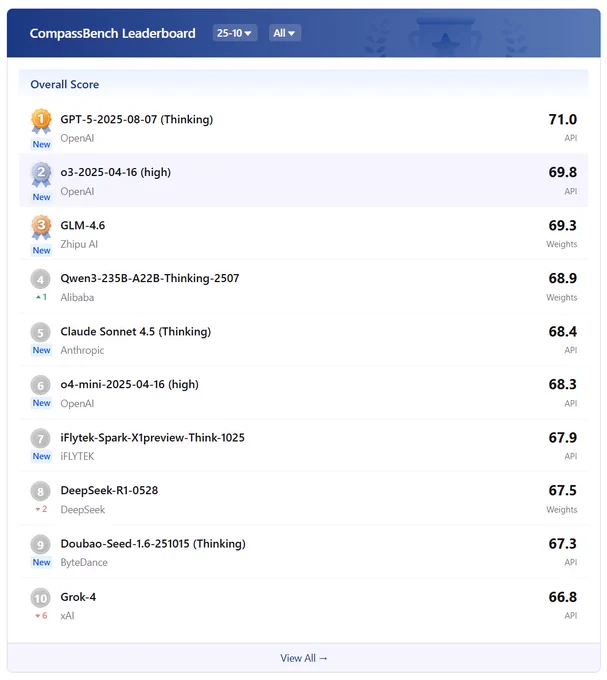Viewport: 607px width, 680px height.
Task: Click API label under 66.8
Action: [571, 615]
